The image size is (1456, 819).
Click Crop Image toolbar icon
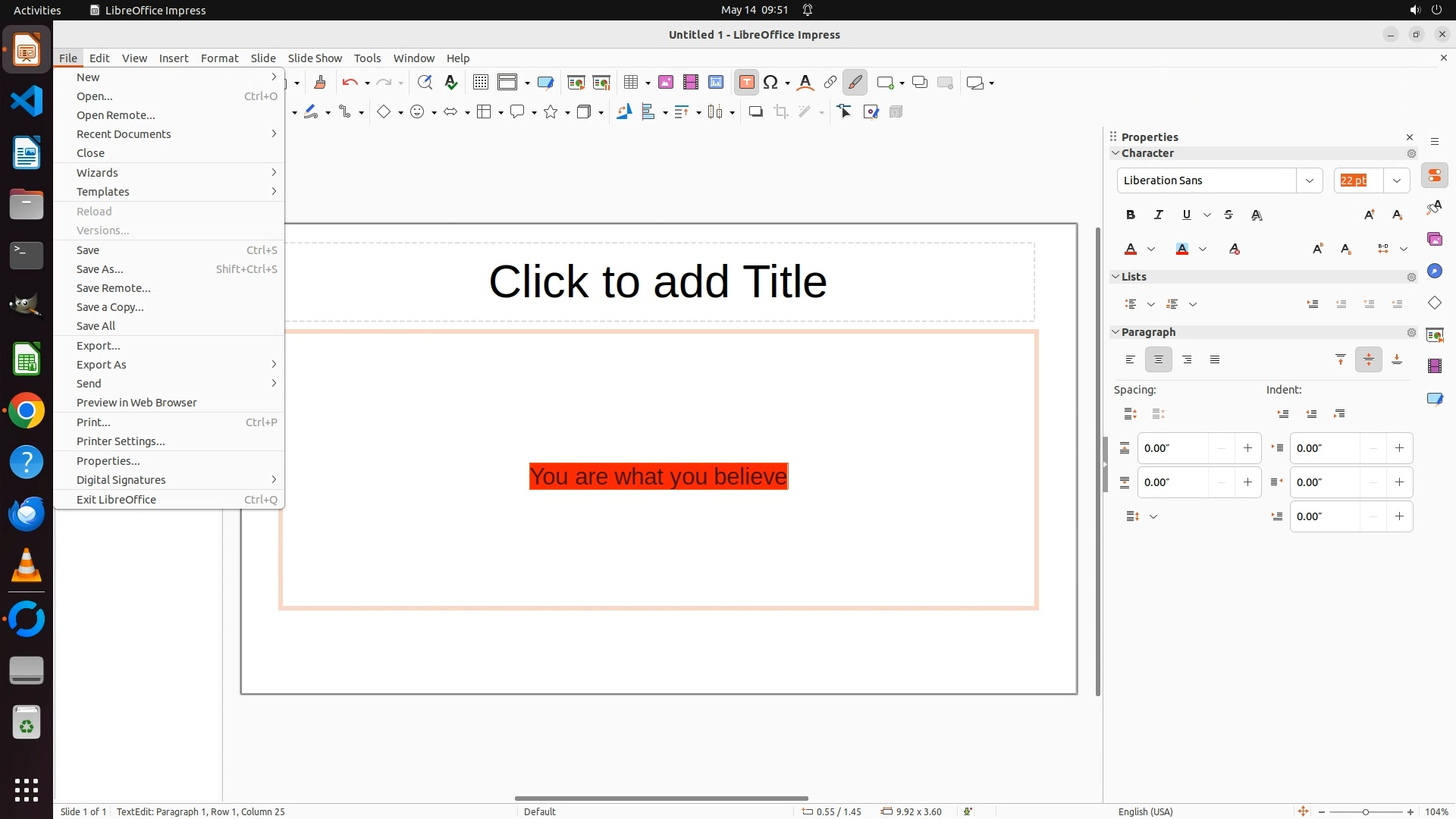tap(780, 112)
